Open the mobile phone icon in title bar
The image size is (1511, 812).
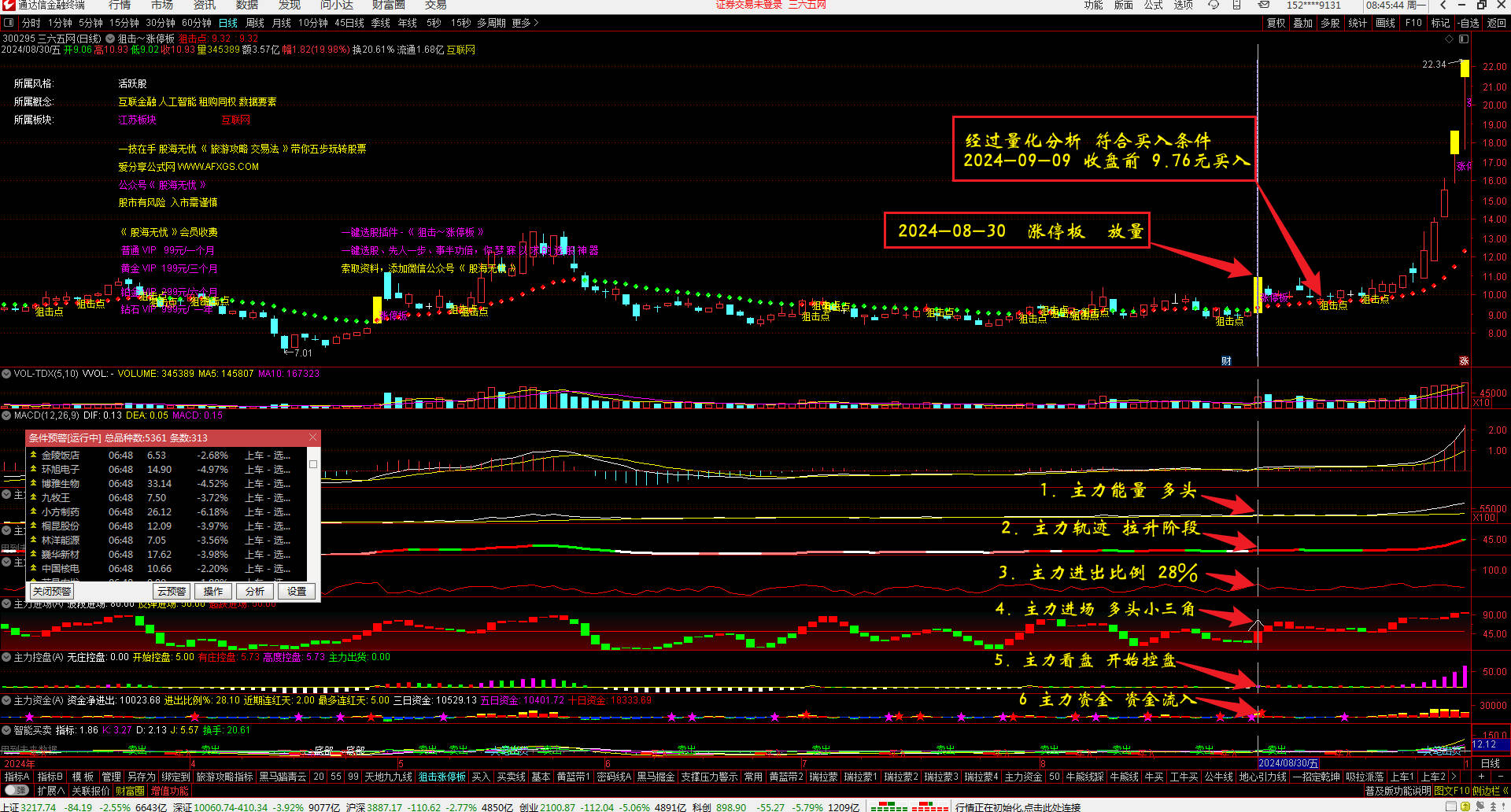click(1237, 5)
